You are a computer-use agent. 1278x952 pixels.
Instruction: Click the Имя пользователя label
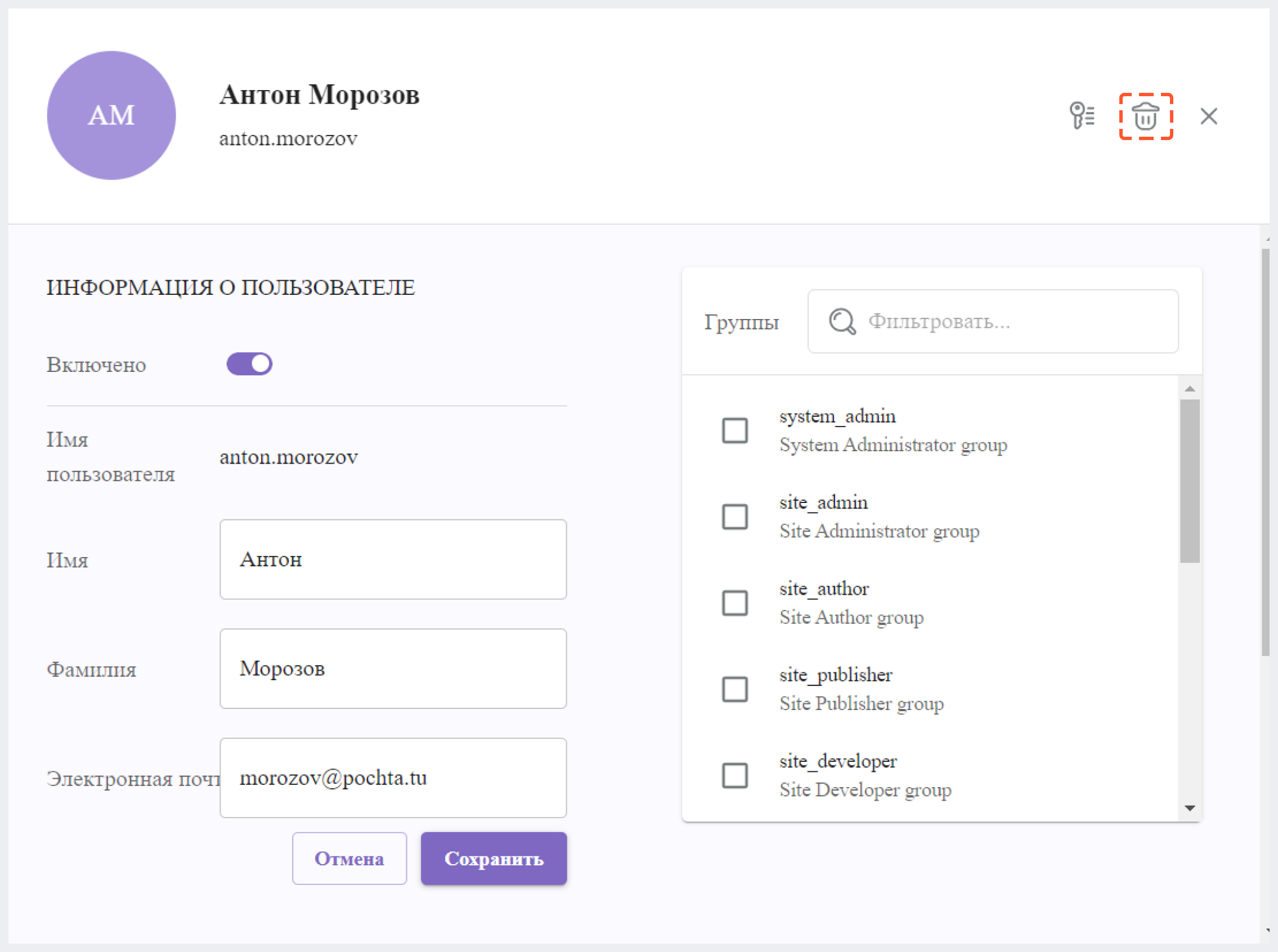point(111,457)
